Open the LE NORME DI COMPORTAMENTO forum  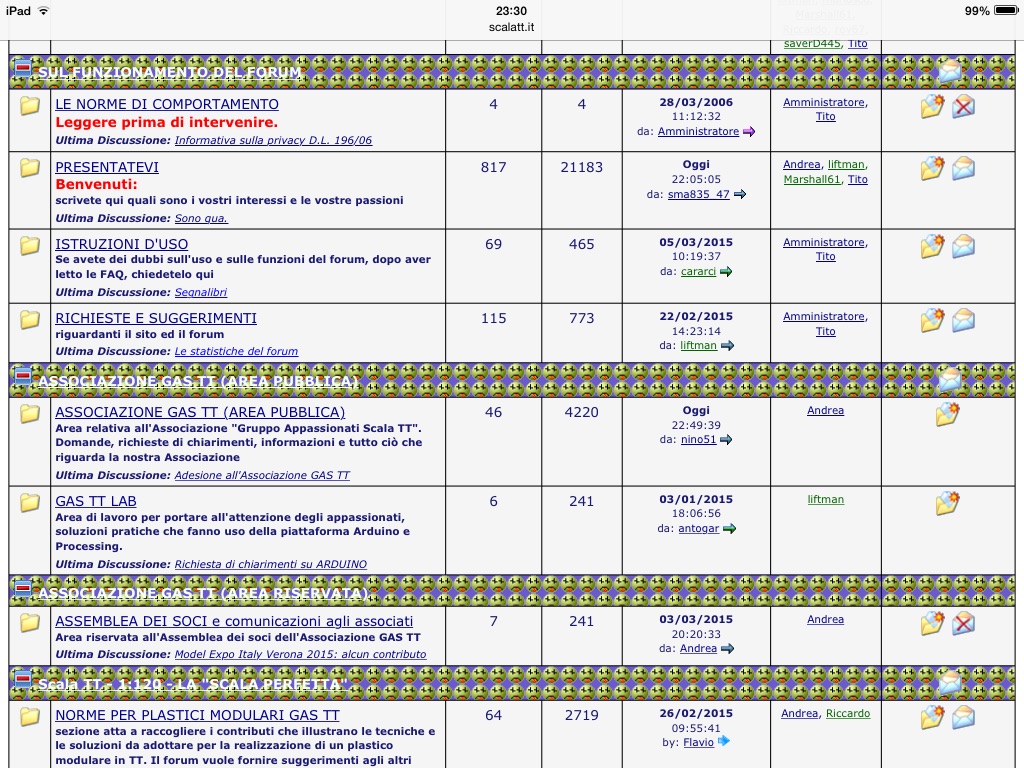[167, 104]
